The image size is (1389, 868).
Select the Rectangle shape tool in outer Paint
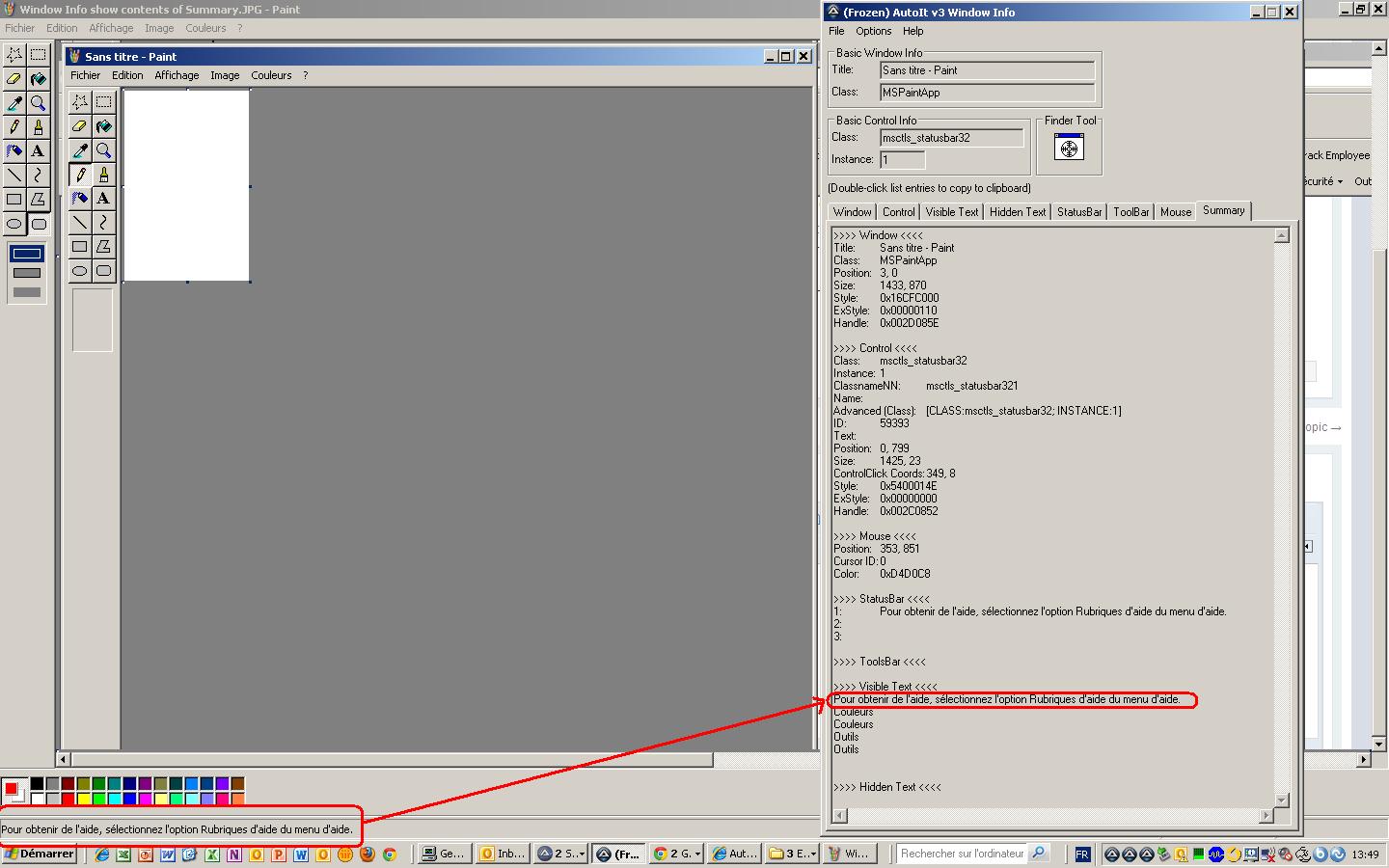coord(14,200)
